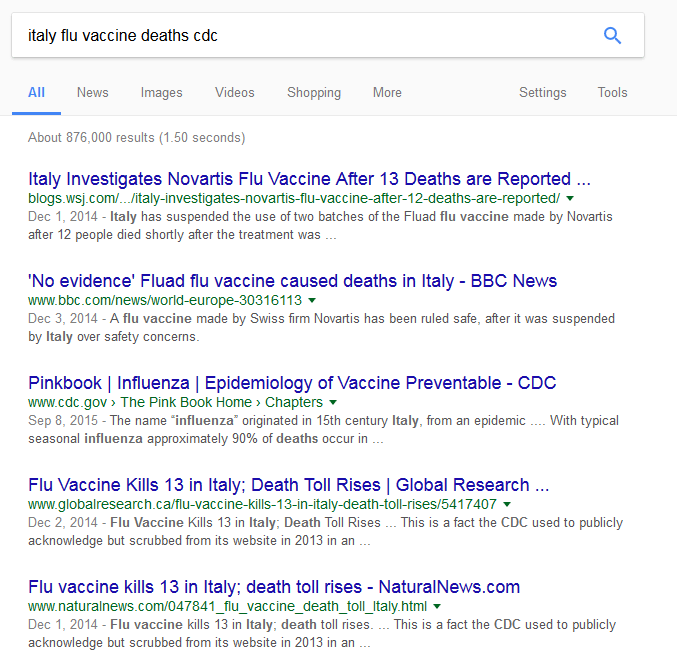This screenshot has height=657, width=677.
Task: Open BBC News 'No evidence' Fluad article
Action: click(x=292, y=281)
